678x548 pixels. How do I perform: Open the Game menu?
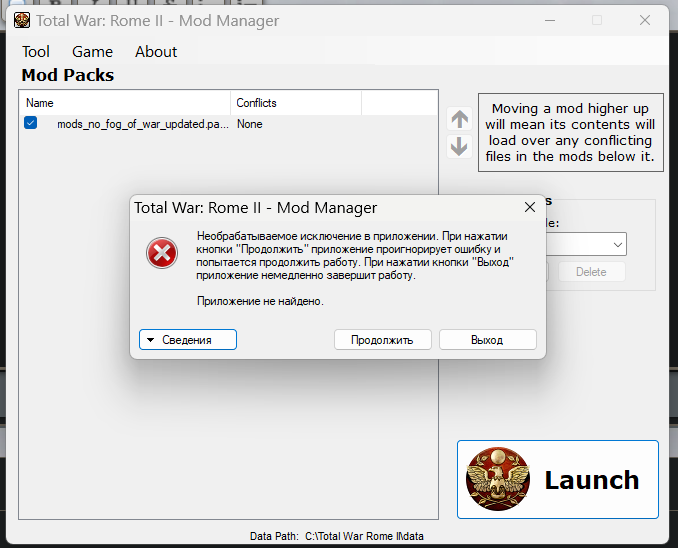92,52
